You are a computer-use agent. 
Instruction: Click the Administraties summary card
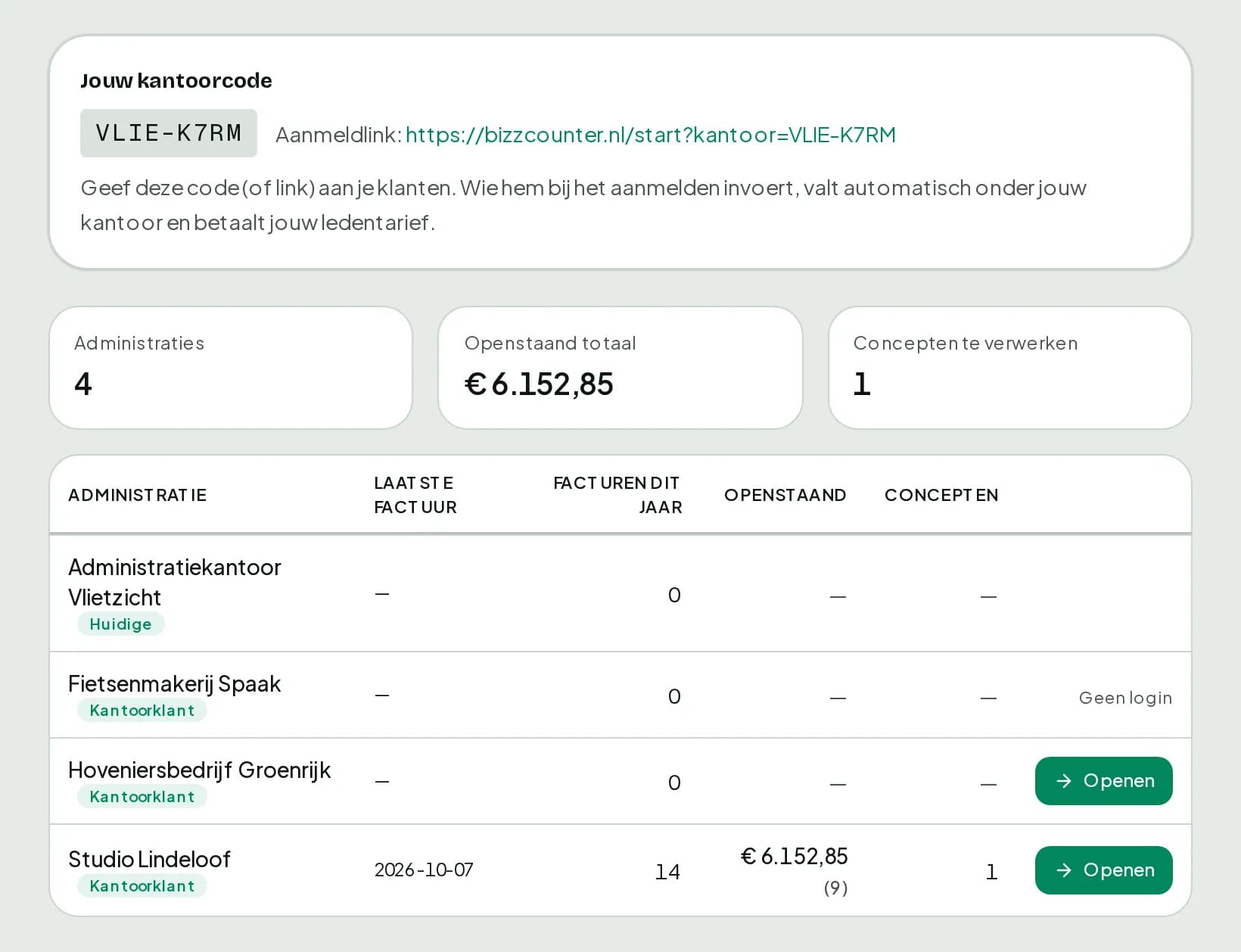pos(231,368)
